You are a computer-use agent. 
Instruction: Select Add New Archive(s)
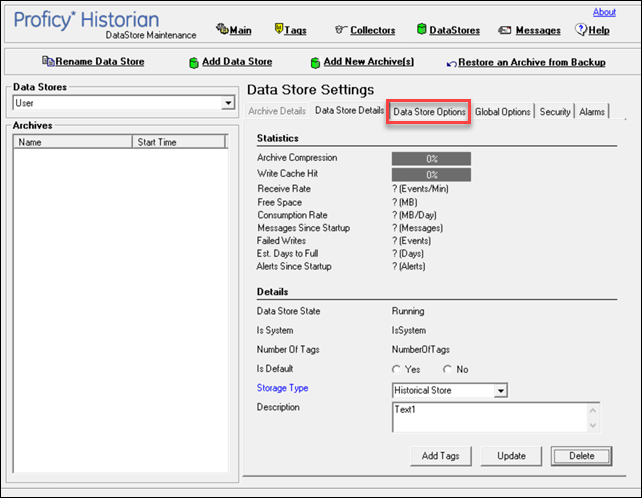[368, 61]
